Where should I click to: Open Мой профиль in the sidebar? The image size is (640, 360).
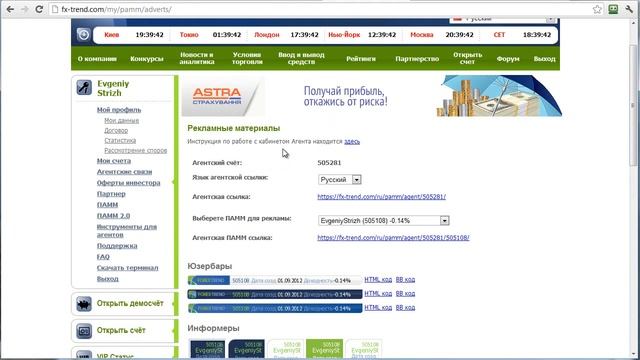pos(119,110)
